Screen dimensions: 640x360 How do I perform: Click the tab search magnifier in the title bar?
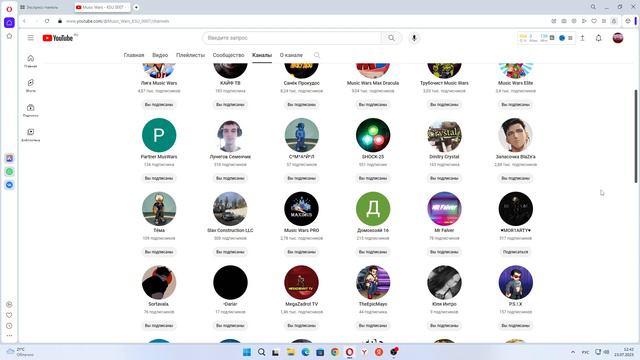coord(593,7)
